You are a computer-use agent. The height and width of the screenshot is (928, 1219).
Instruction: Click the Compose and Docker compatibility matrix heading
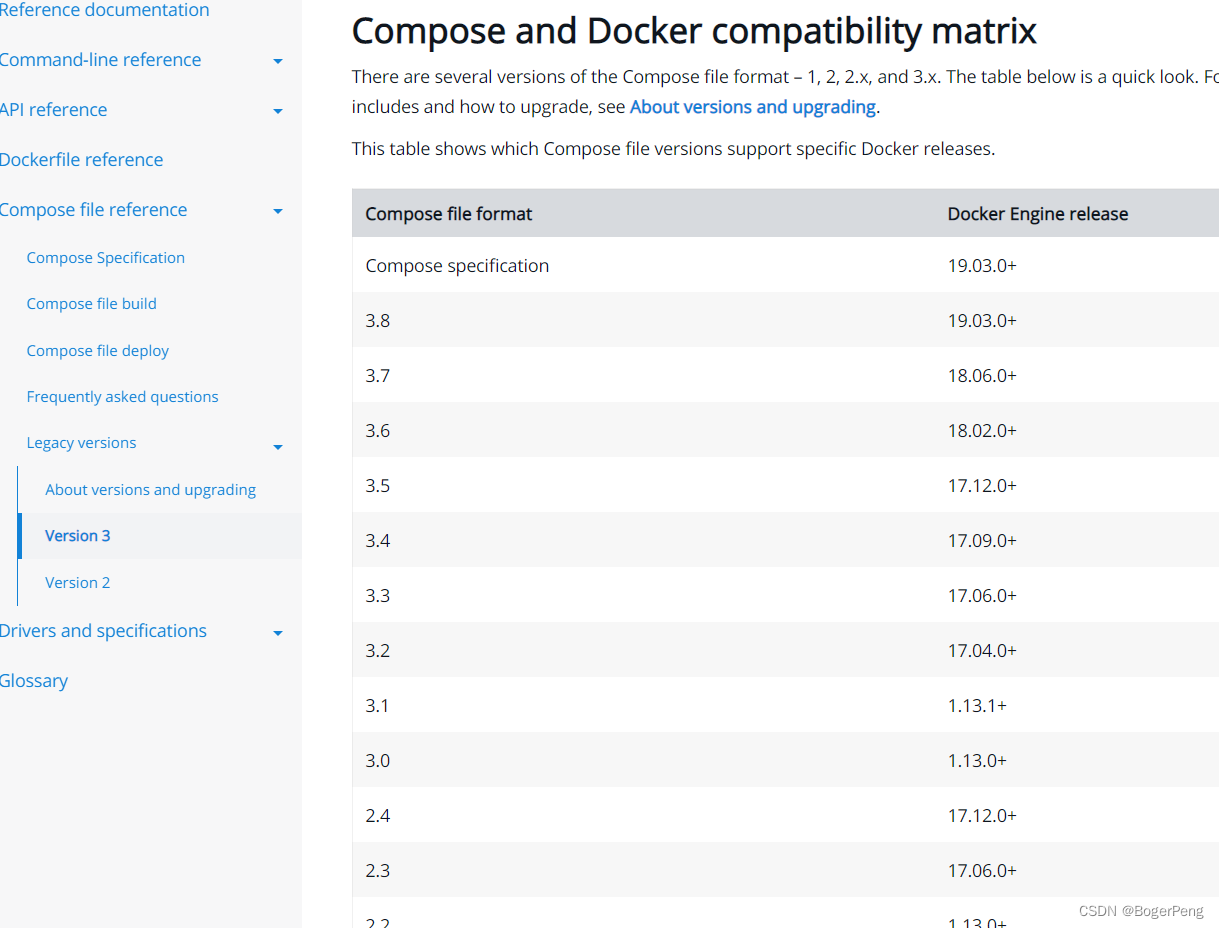(694, 32)
